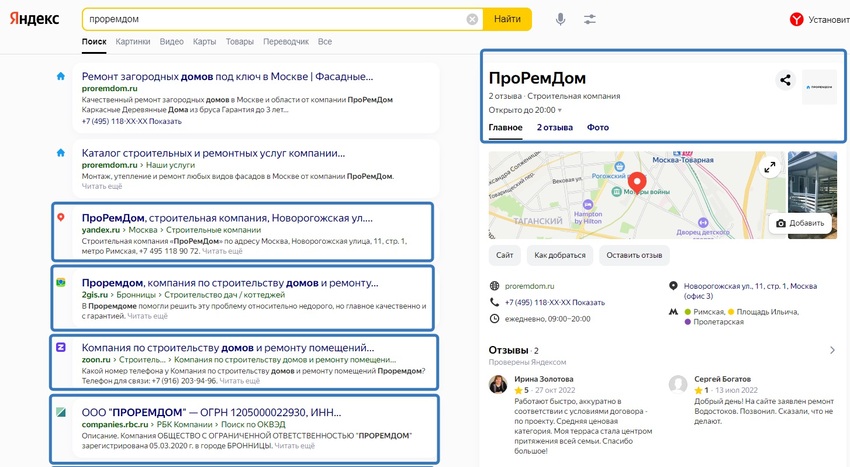Open Главное tab in company card
The height and width of the screenshot is (467, 850).
[505, 127]
